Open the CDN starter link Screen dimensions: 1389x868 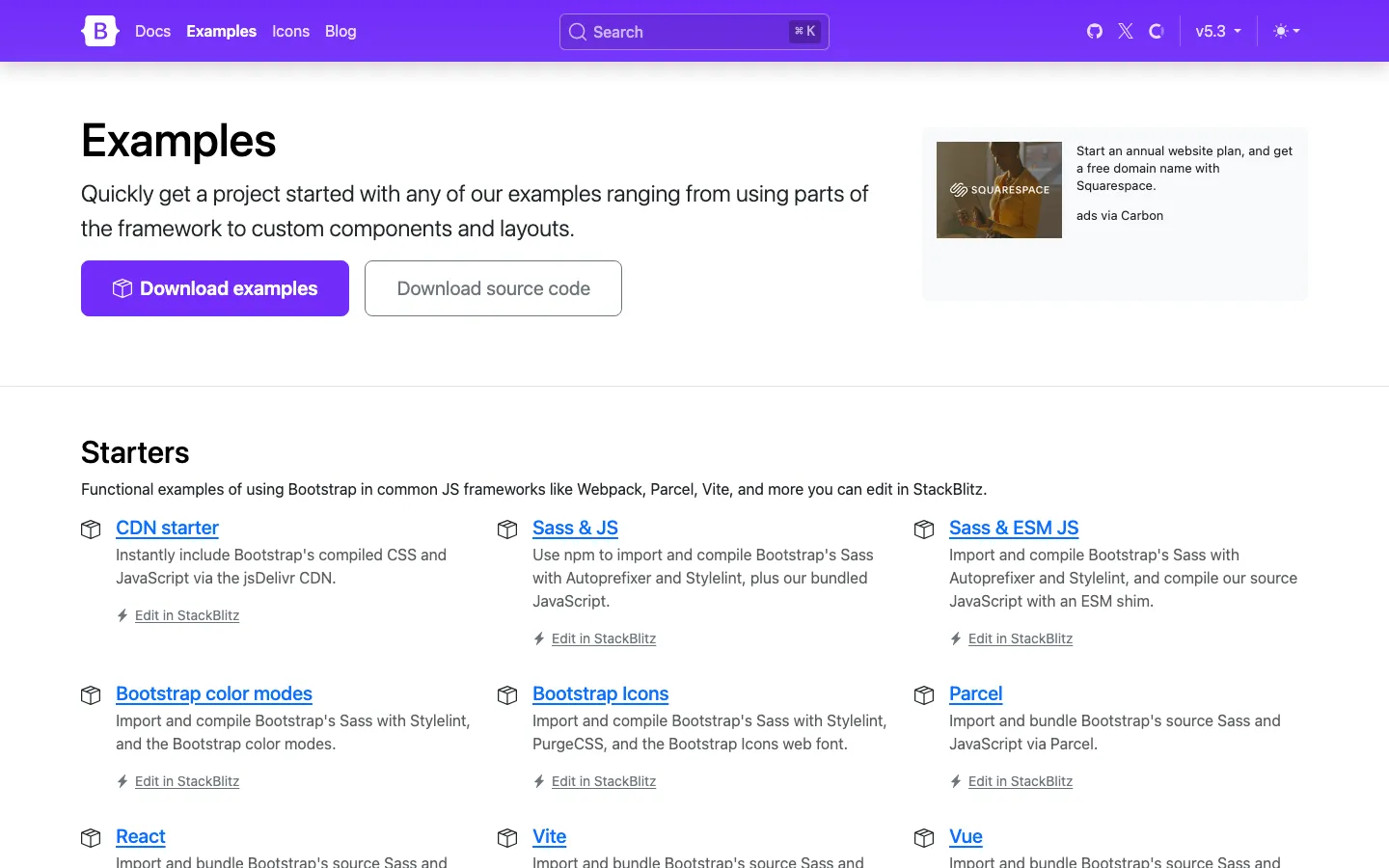(167, 528)
